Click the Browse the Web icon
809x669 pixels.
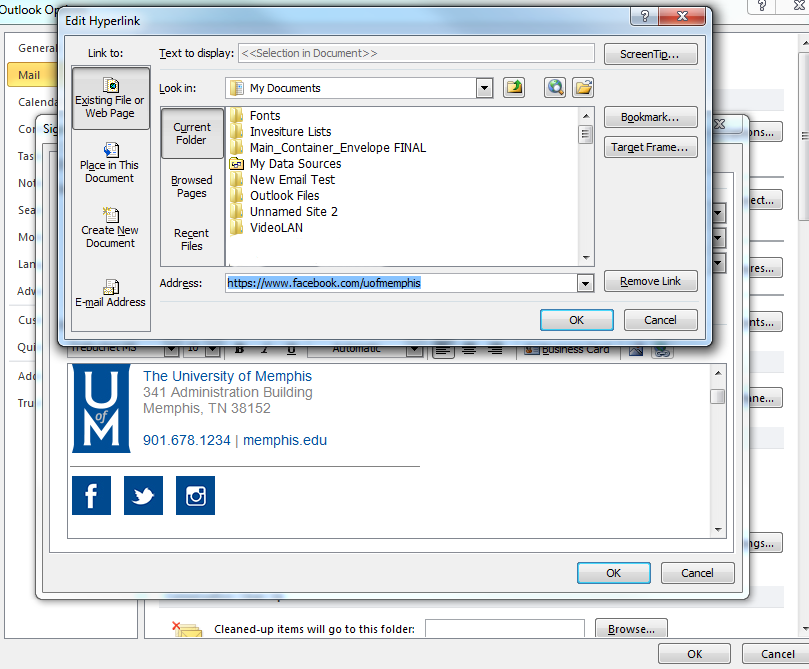click(x=555, y=88)
